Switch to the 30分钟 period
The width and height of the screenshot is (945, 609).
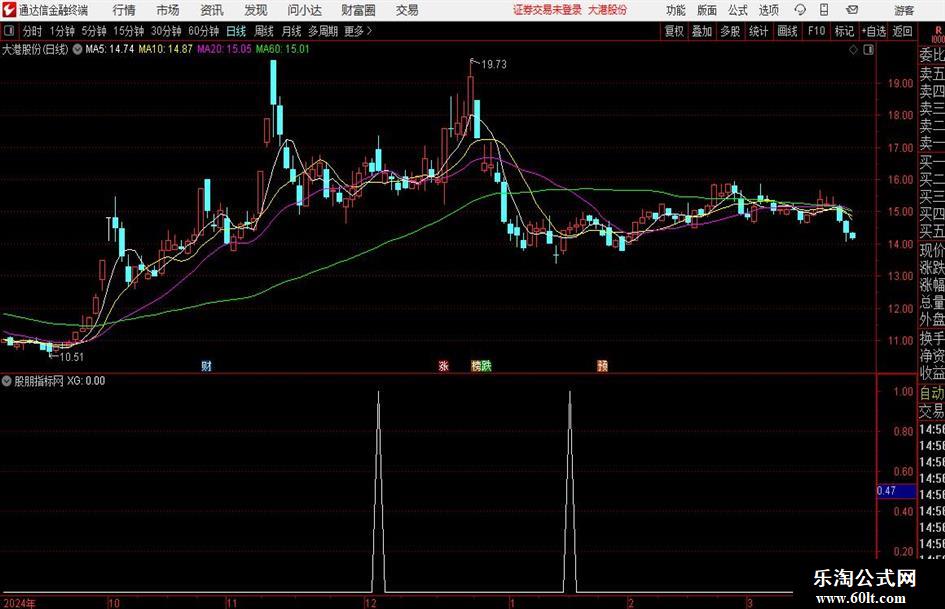click(166, 31)
